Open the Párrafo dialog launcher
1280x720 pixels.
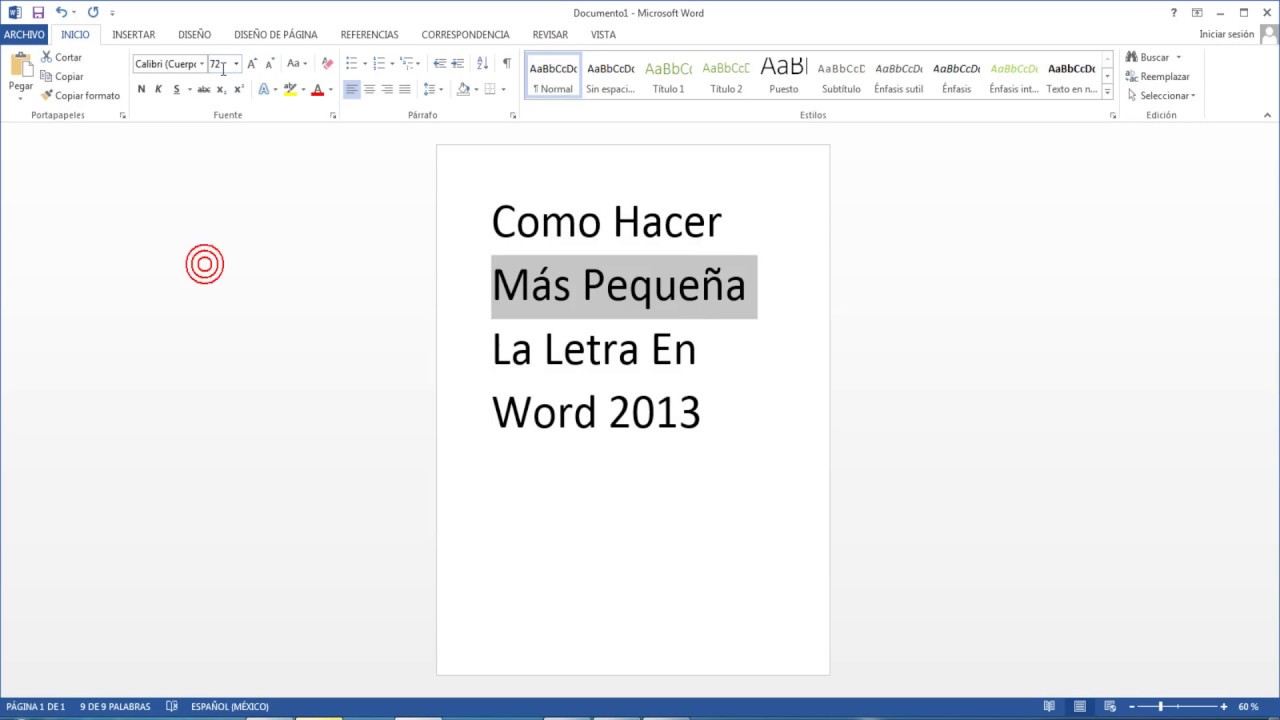click(x=513, y=116)
